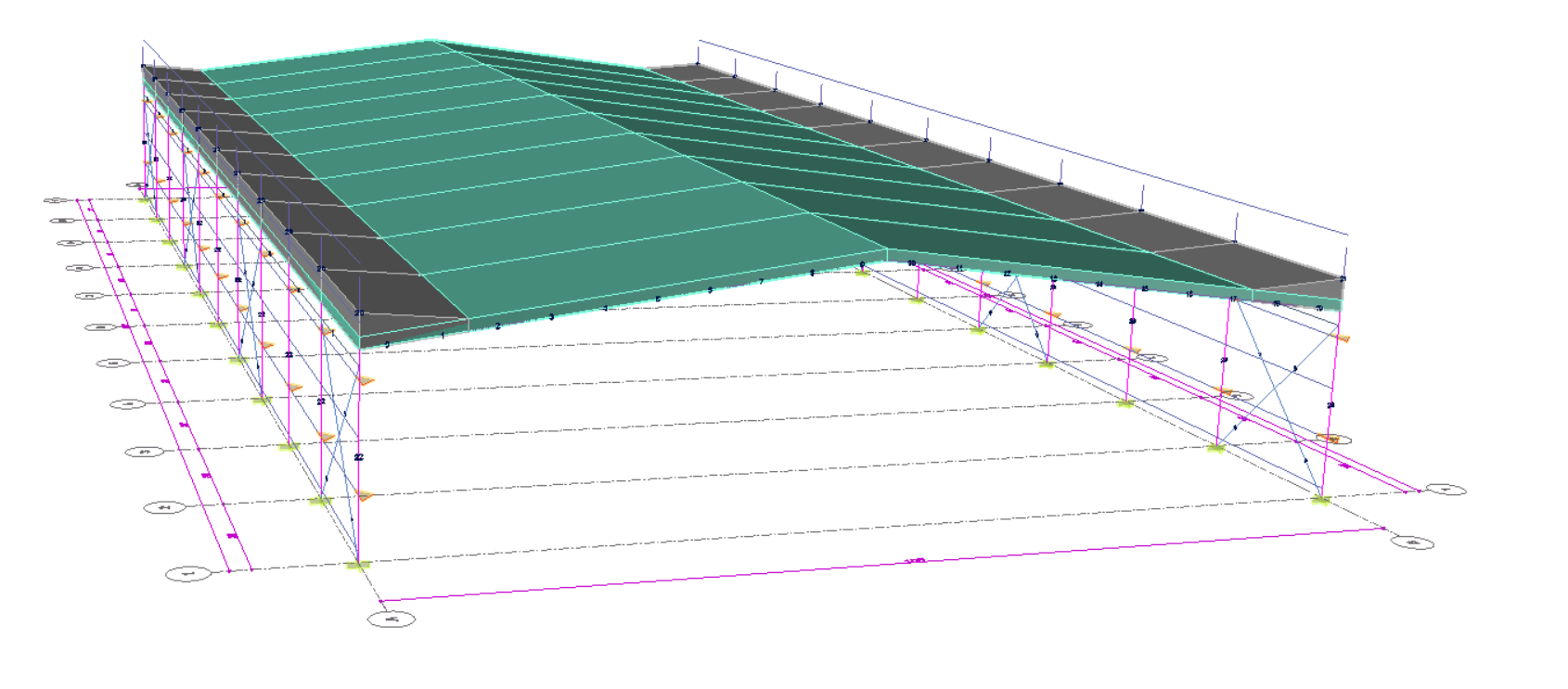Viewport: 1568px width, 689px height.
Task: Select the blue line load above right eave
Action: pos(1021,139)
